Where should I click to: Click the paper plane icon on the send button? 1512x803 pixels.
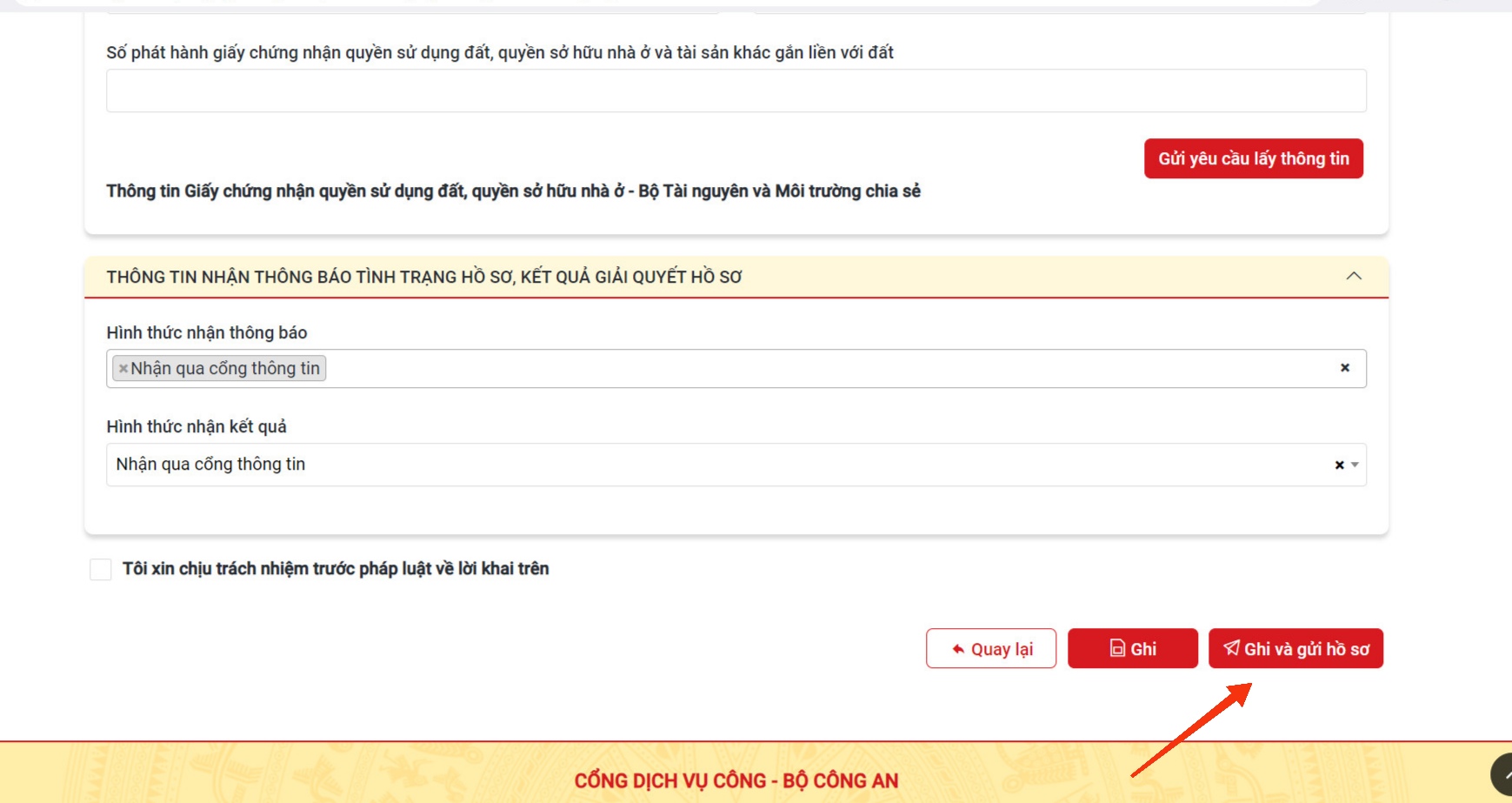pos(1231,648)
